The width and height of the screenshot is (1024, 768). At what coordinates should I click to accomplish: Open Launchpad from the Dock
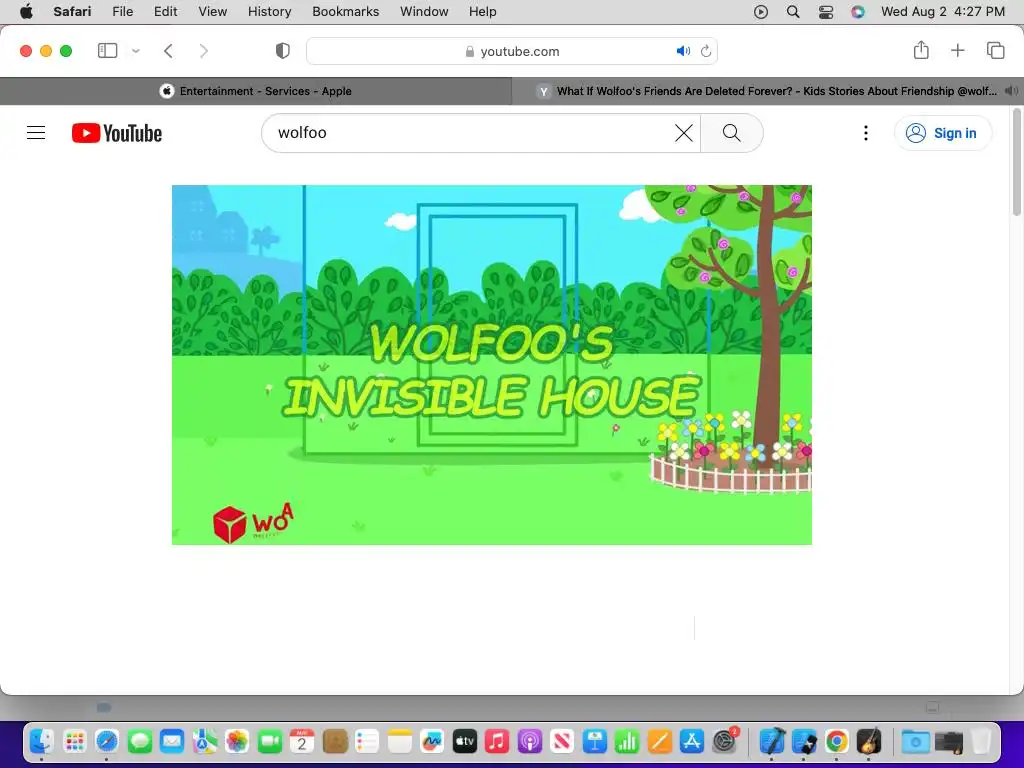(x=74, y=741)
